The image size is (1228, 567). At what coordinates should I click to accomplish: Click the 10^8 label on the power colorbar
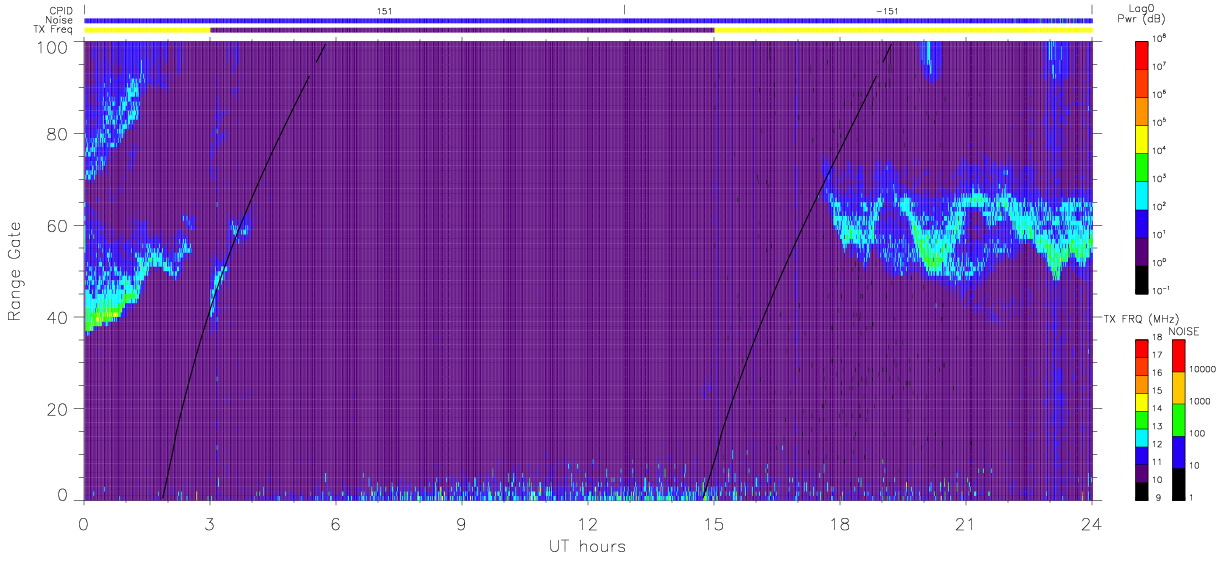(x=1159, y=38)
